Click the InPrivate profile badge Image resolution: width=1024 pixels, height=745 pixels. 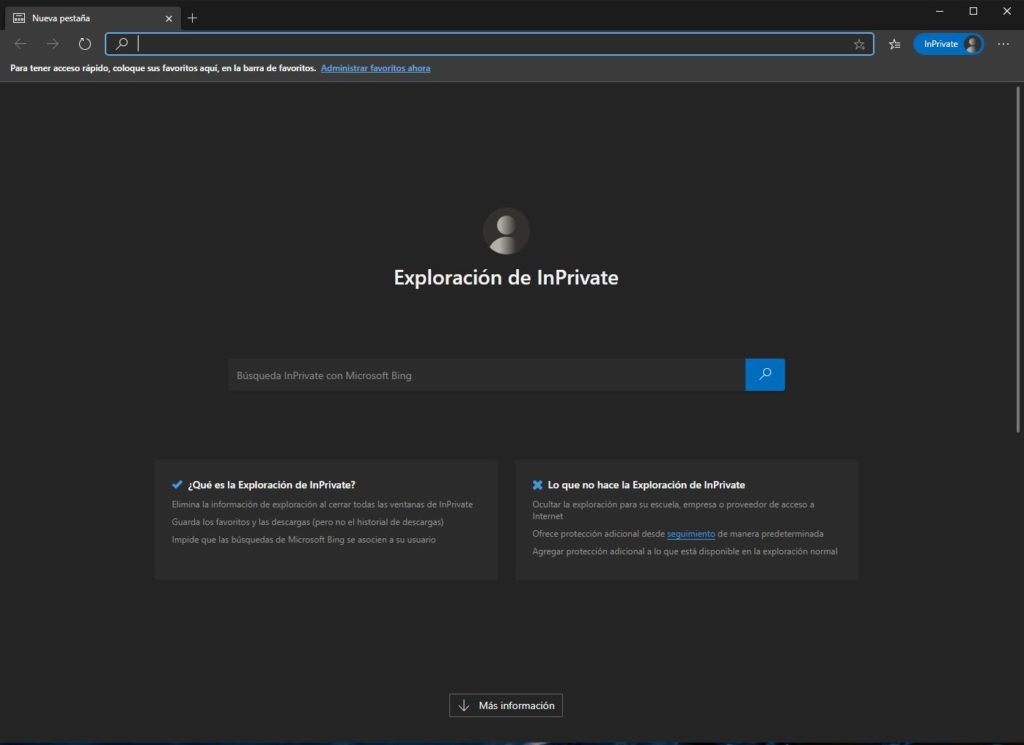(x=948, y=44)
